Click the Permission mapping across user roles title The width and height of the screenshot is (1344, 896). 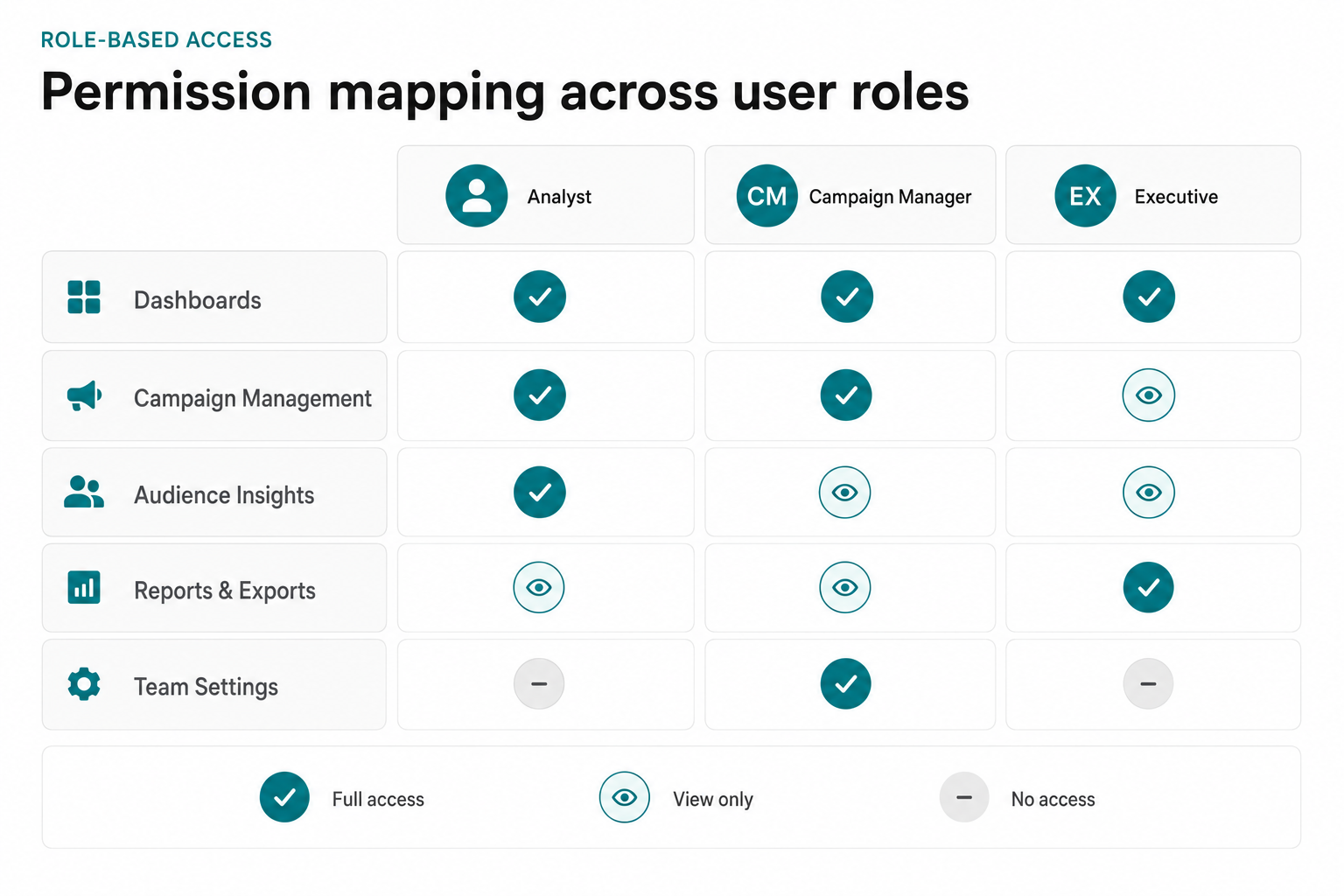505,93
